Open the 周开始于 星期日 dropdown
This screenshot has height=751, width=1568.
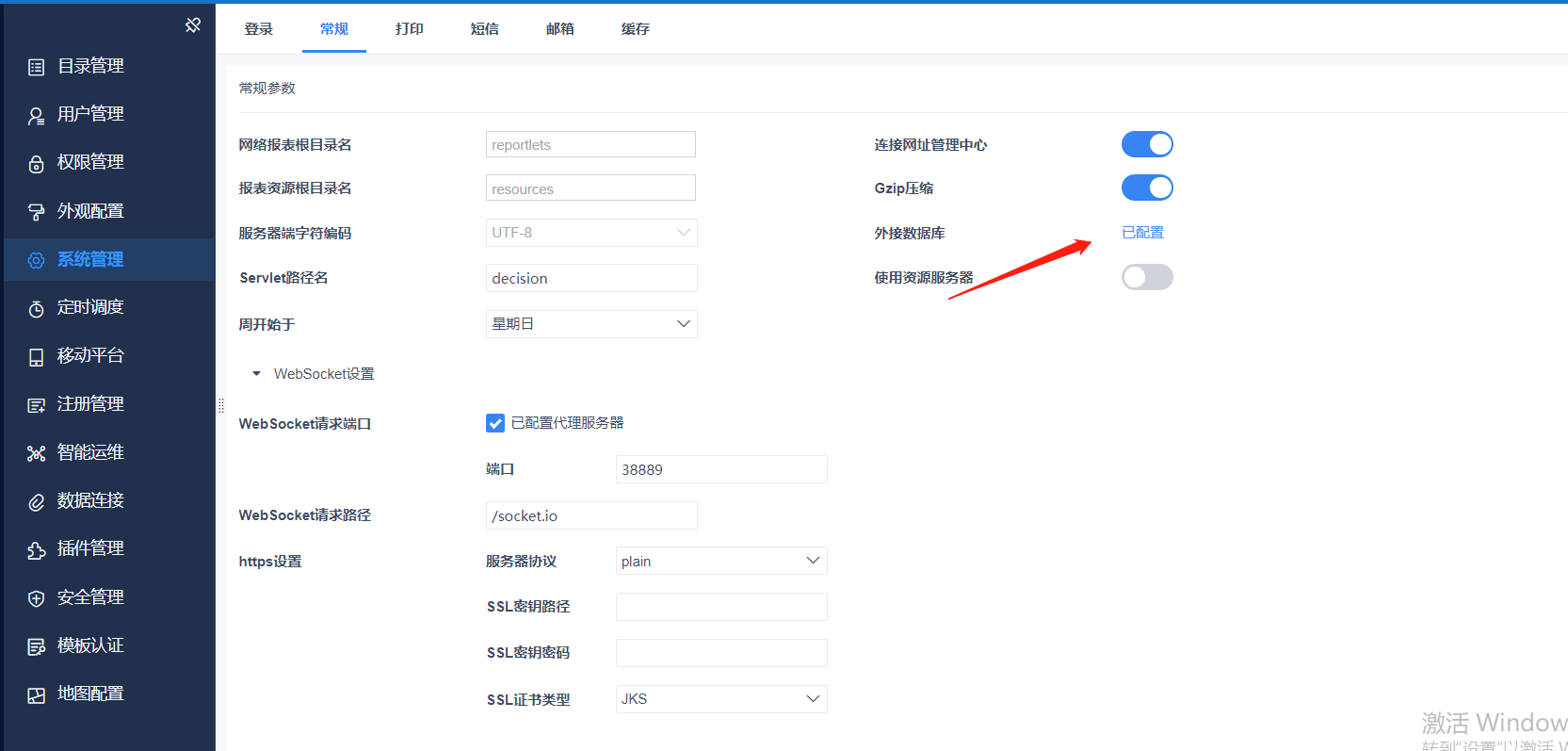pos(591,324)
